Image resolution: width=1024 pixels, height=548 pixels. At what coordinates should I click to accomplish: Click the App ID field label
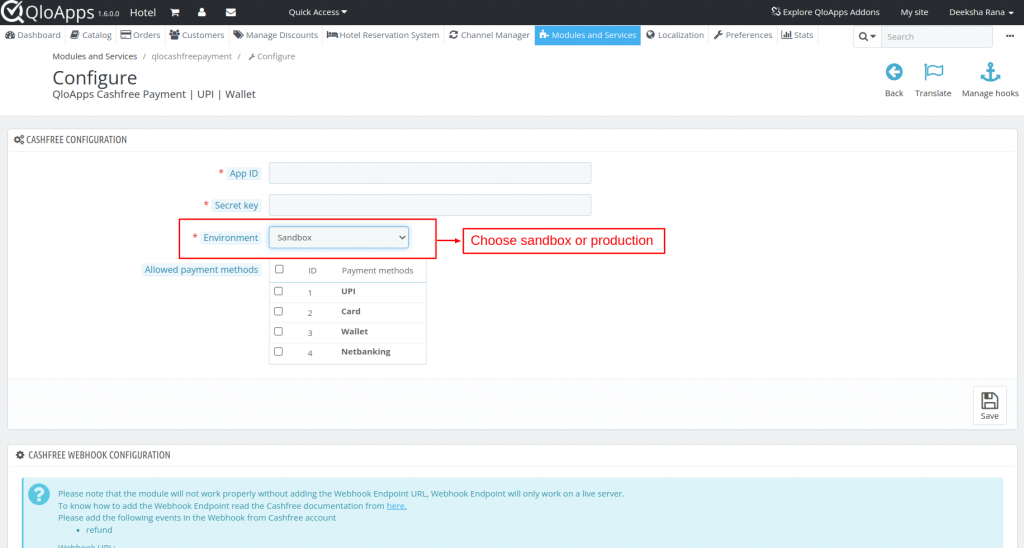pos(244,174)
